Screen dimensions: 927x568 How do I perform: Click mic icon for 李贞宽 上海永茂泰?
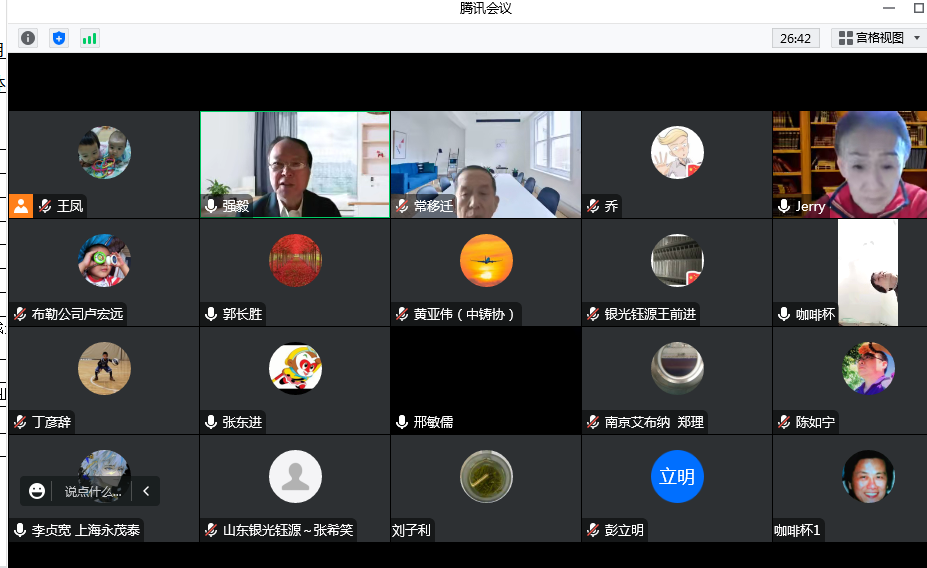pos(20,530)
